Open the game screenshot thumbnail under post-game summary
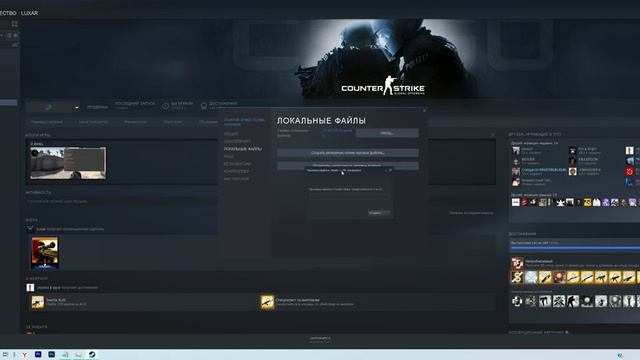640x360 pixels. [x=68, y=163]
